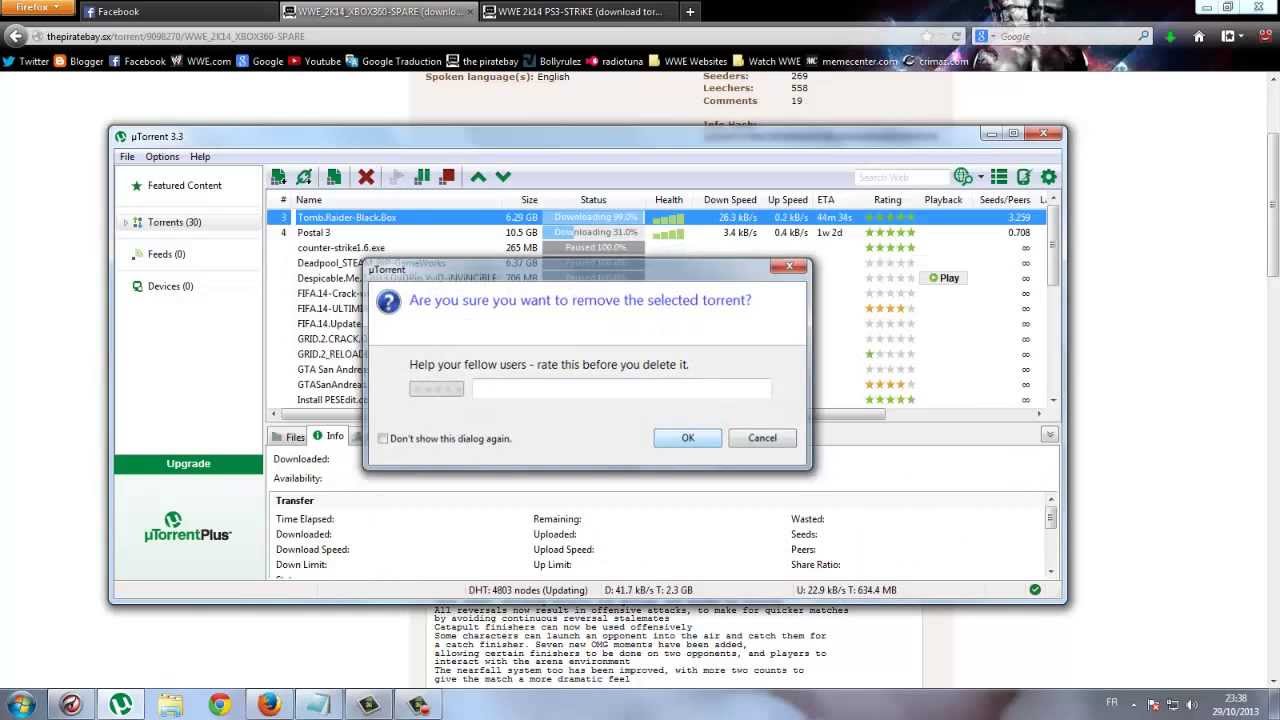This screenshot has width=1280, height=720.
Task: Select the Postal 3 torrent row
Action: click(656, 233)
